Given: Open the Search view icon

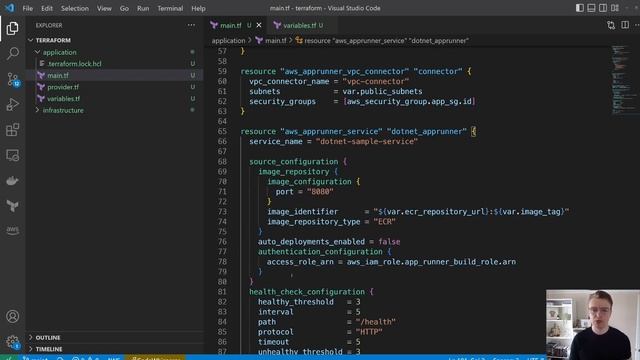Looking at the screenshot, I should click(x=12, y=53).
